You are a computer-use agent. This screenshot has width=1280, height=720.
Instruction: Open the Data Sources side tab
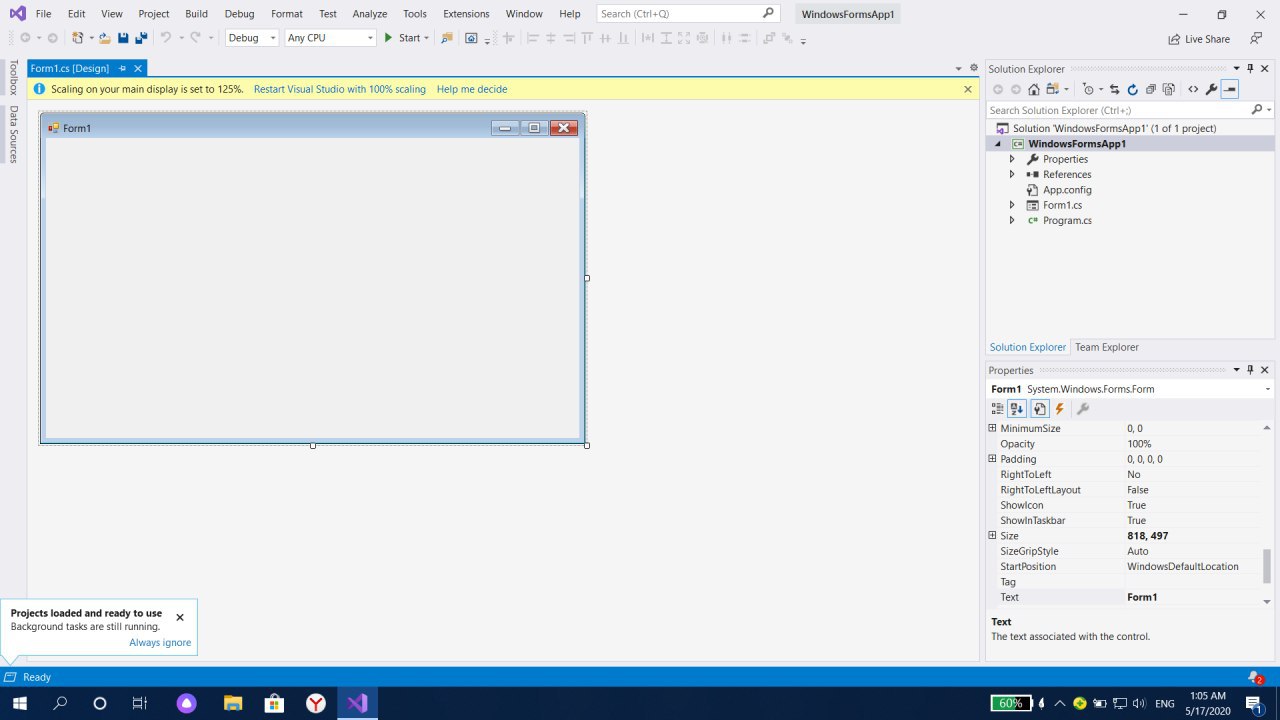(x=13, y=134)
